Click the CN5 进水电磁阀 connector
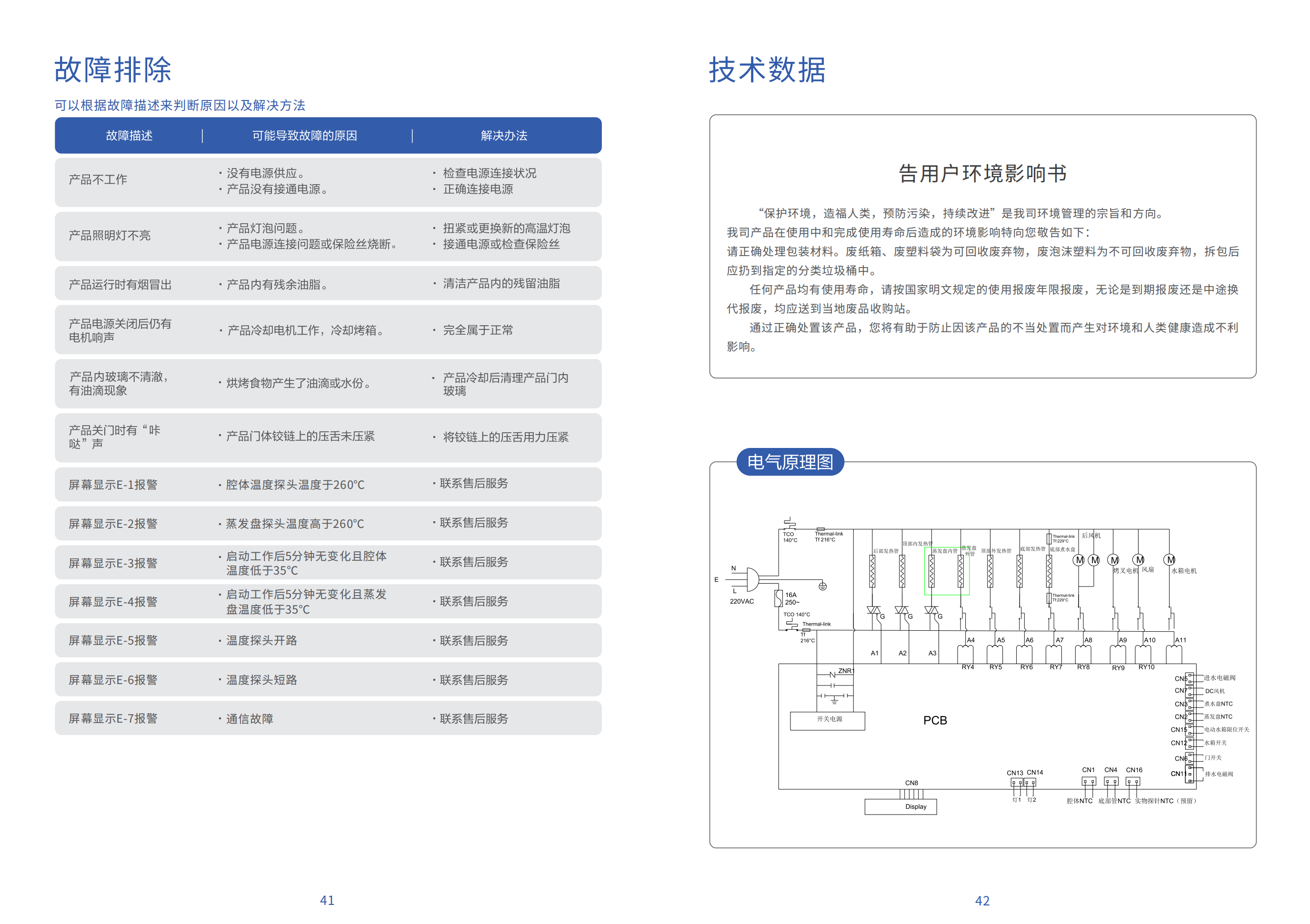Image resolution: width=1310 pixels, height=924 pixels. [1190, 678]
